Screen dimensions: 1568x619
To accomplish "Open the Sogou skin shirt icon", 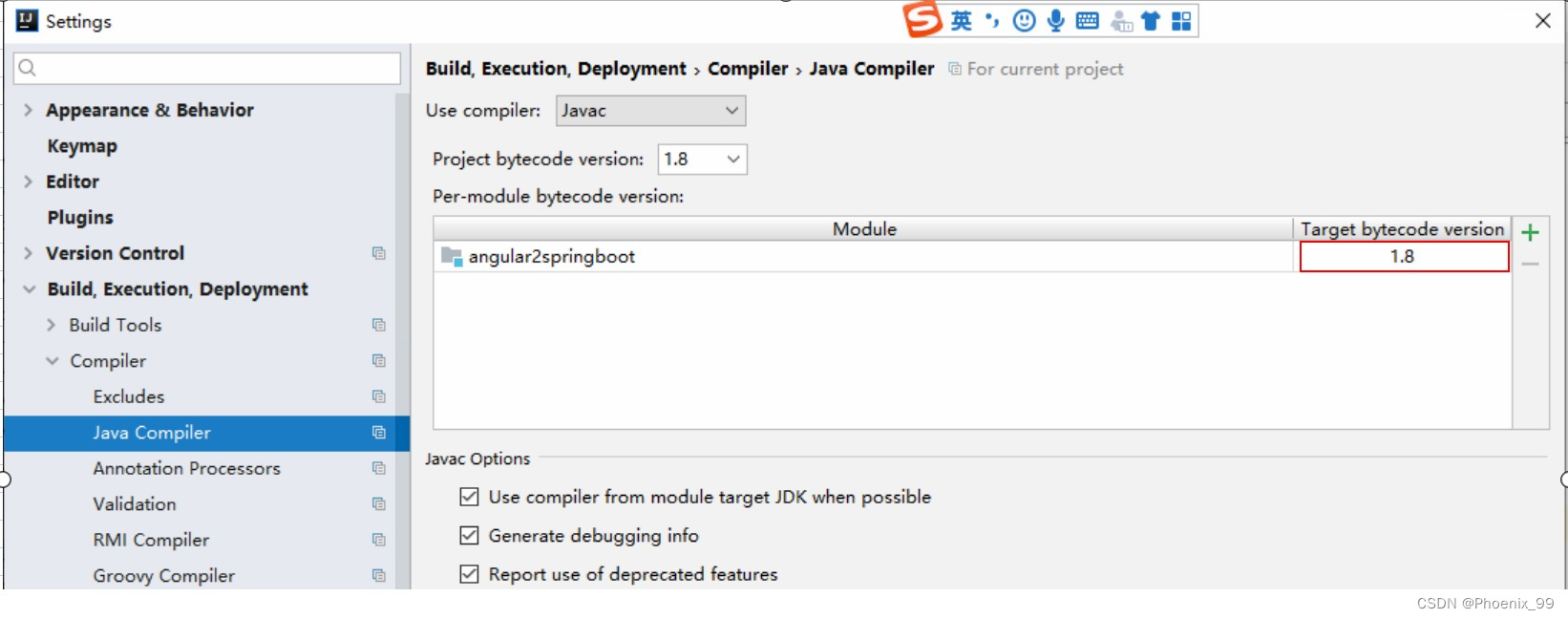I will 1151,21.
